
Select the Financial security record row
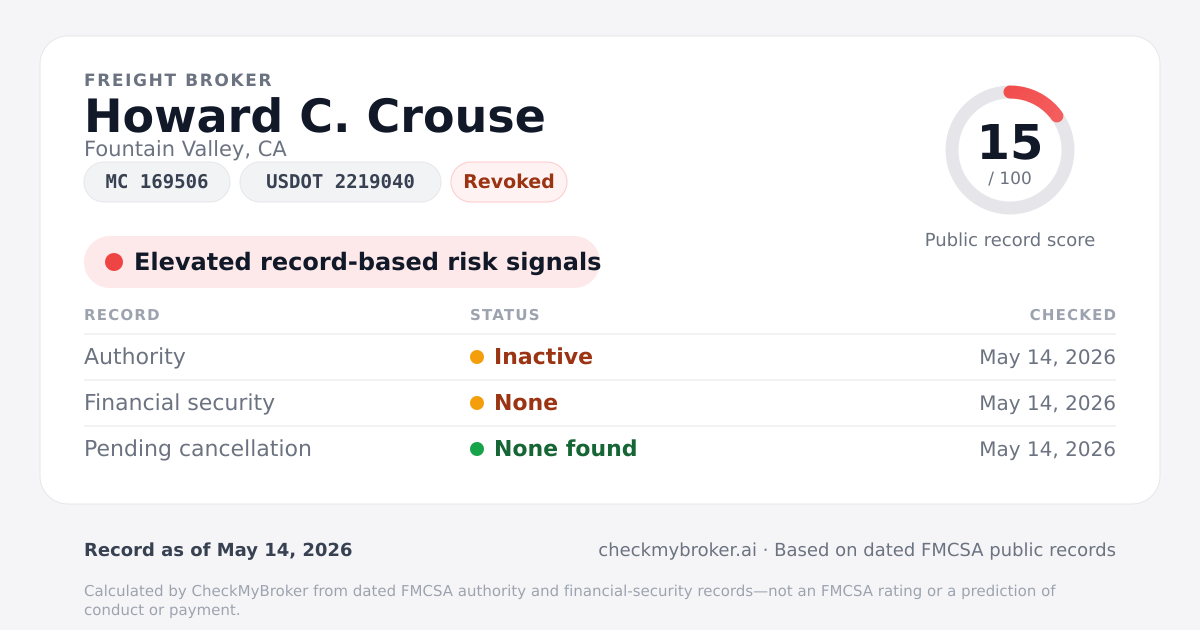[600, 403]
